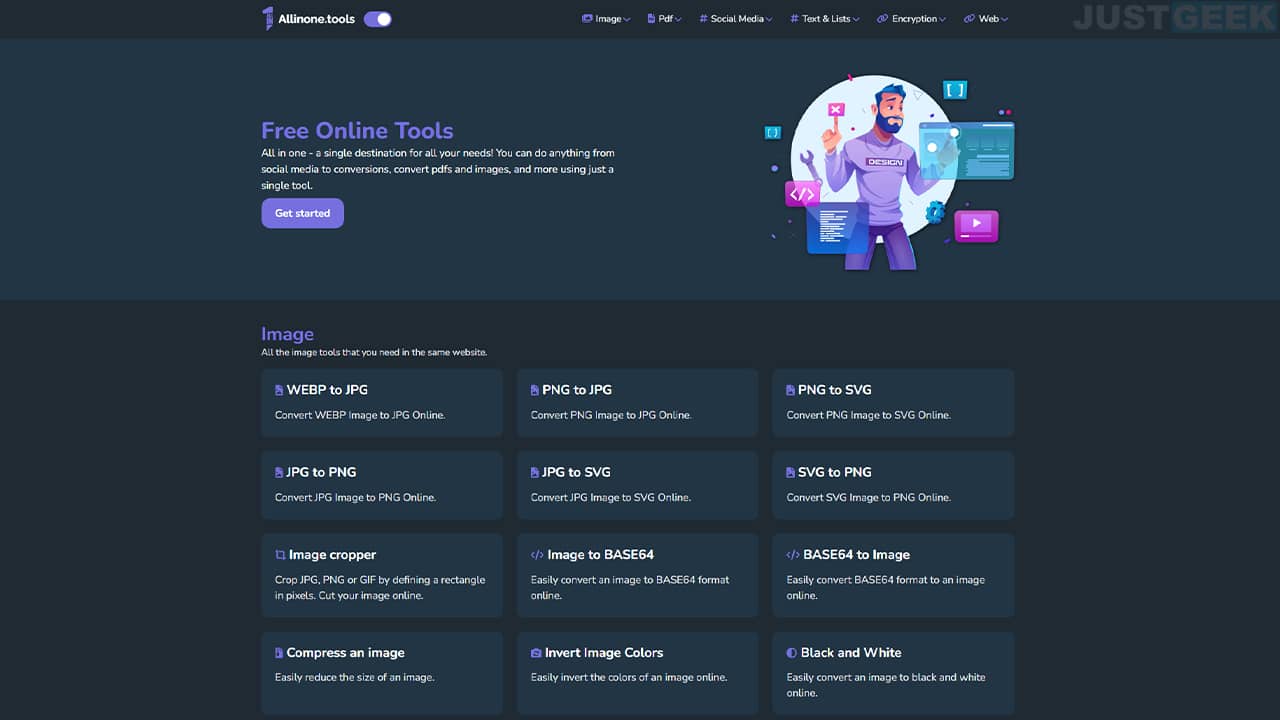The image size is (1280, 720).
Task: Click the Encryption link icon
Action: click(882, 19)
